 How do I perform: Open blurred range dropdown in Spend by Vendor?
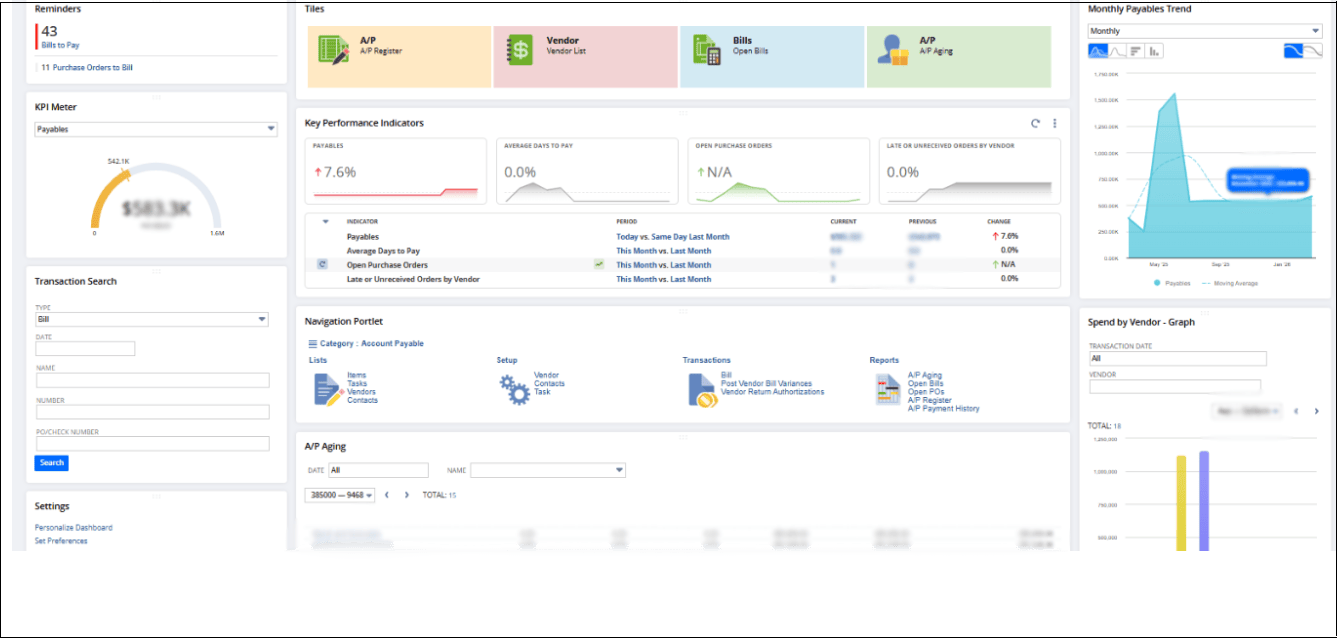click(1245, 411)
